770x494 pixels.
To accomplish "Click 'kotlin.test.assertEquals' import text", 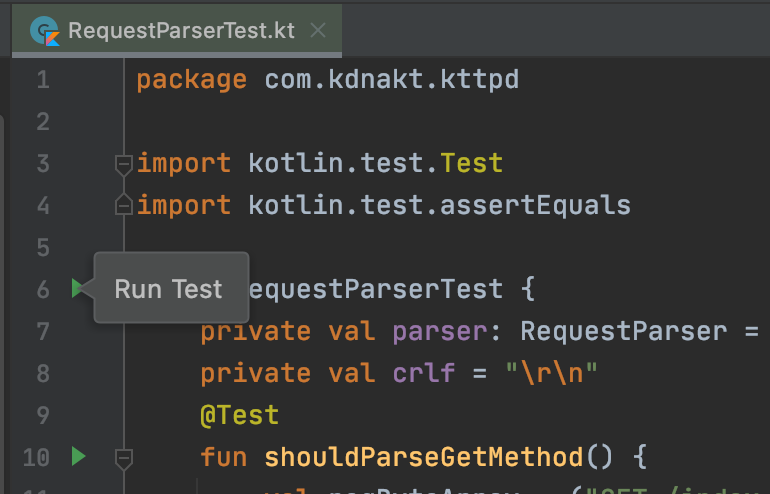I will [x=440, y=205].
